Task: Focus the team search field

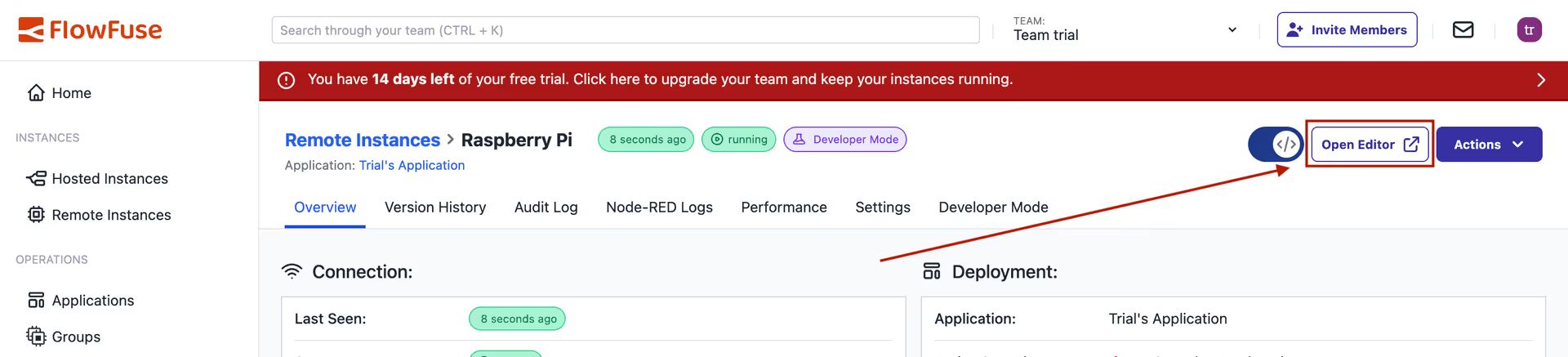Action: pyautogui.click(x=625, y=30)
